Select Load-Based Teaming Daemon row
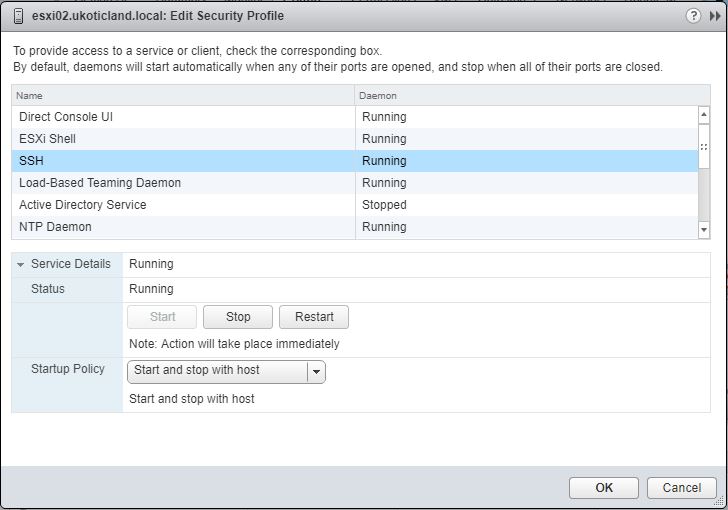 click(x=355, y=183)
